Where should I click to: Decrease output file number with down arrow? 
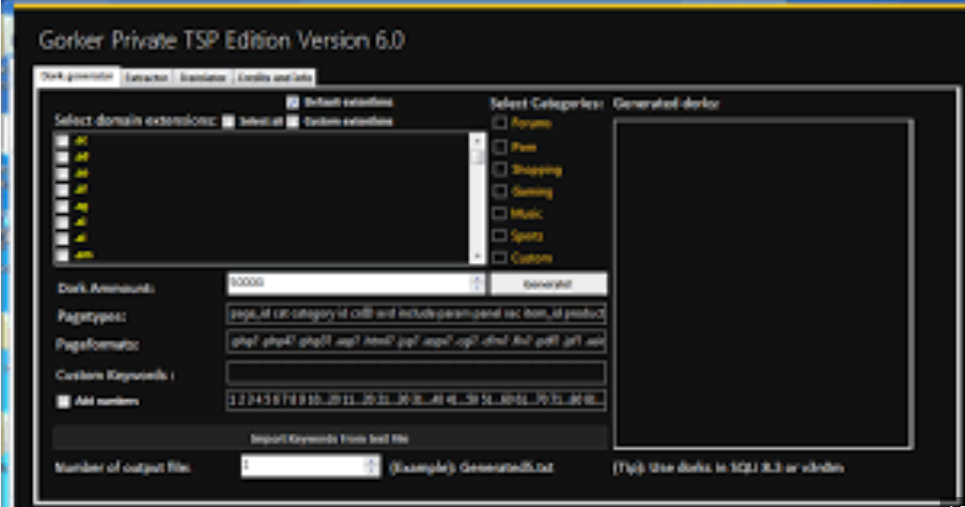pos(371,471)
